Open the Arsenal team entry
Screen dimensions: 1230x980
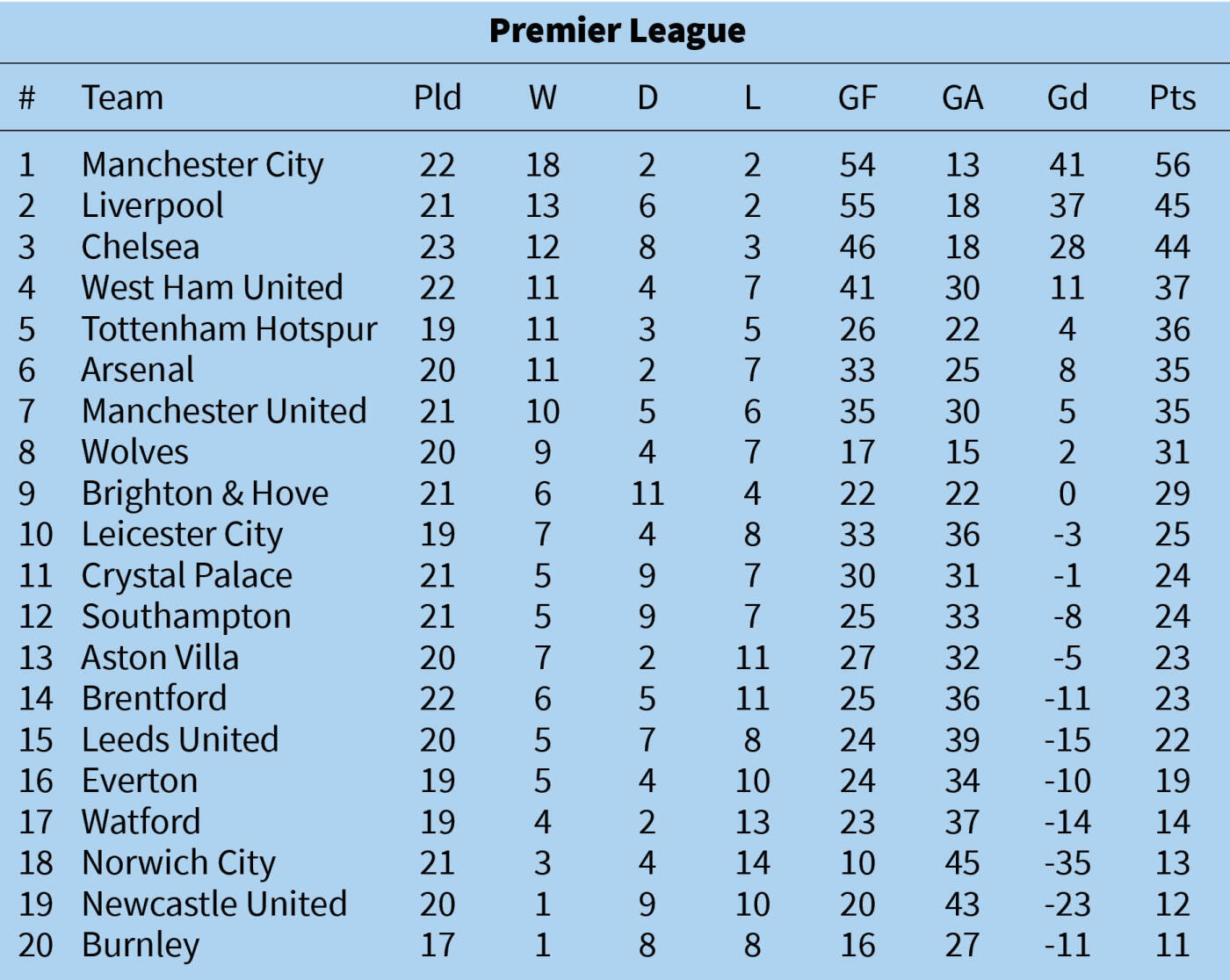point(138,370)
